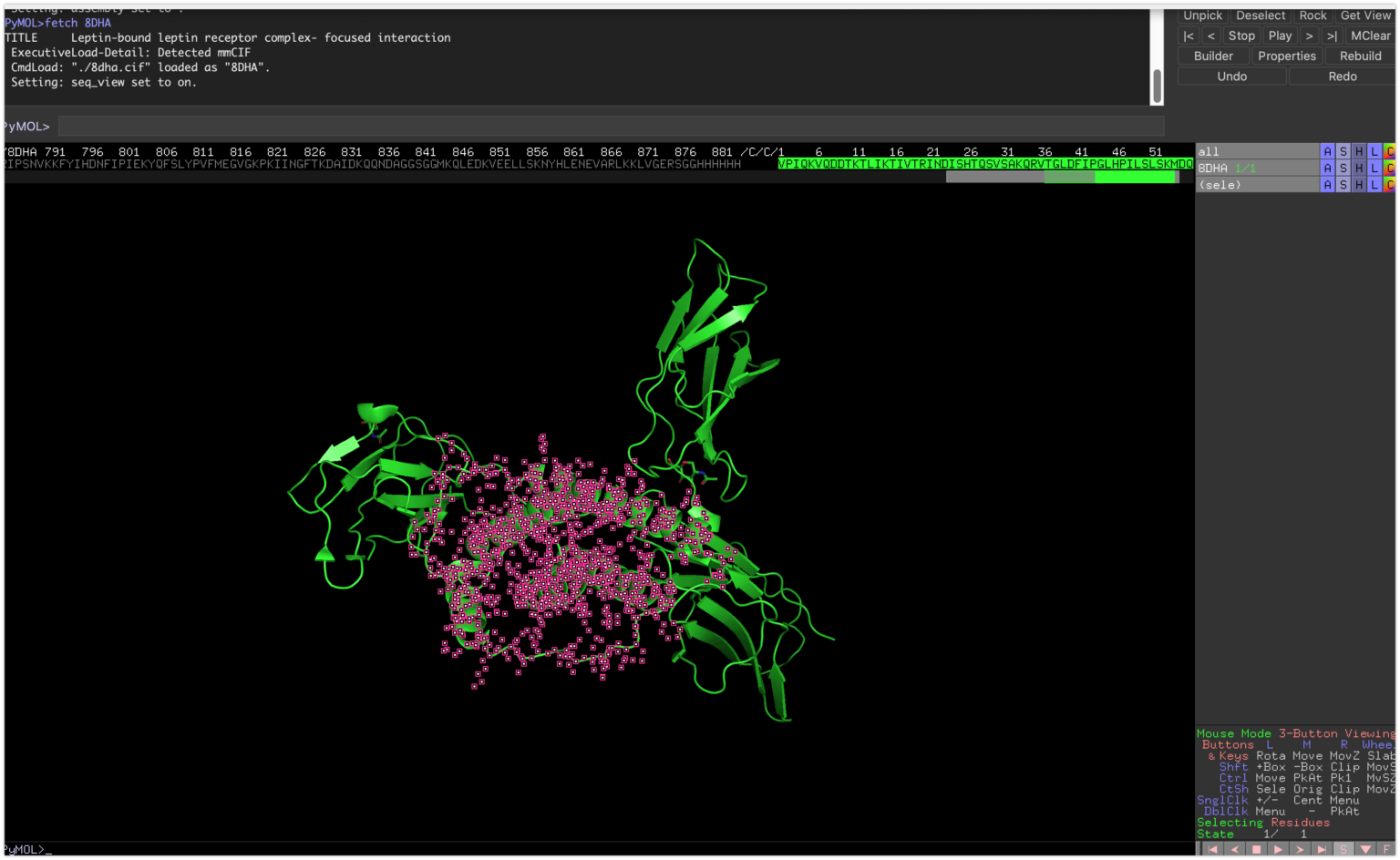
Task: Click the S icon in the bottom playback bar
Action: click(x=1343, y=848)
